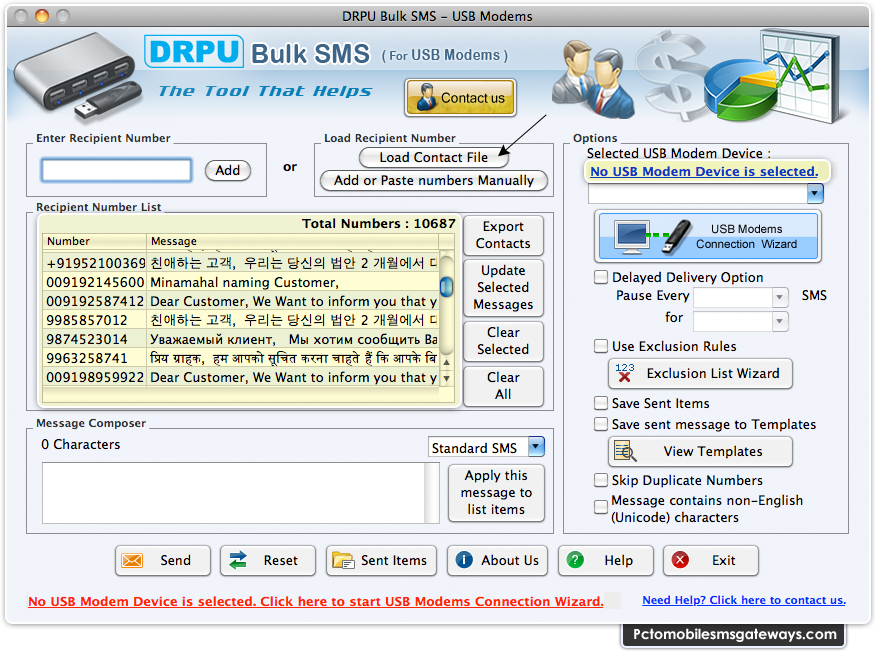Click inside the message composer text area
Viewport: 876px width, 651px height.
(x=234, y=492)
